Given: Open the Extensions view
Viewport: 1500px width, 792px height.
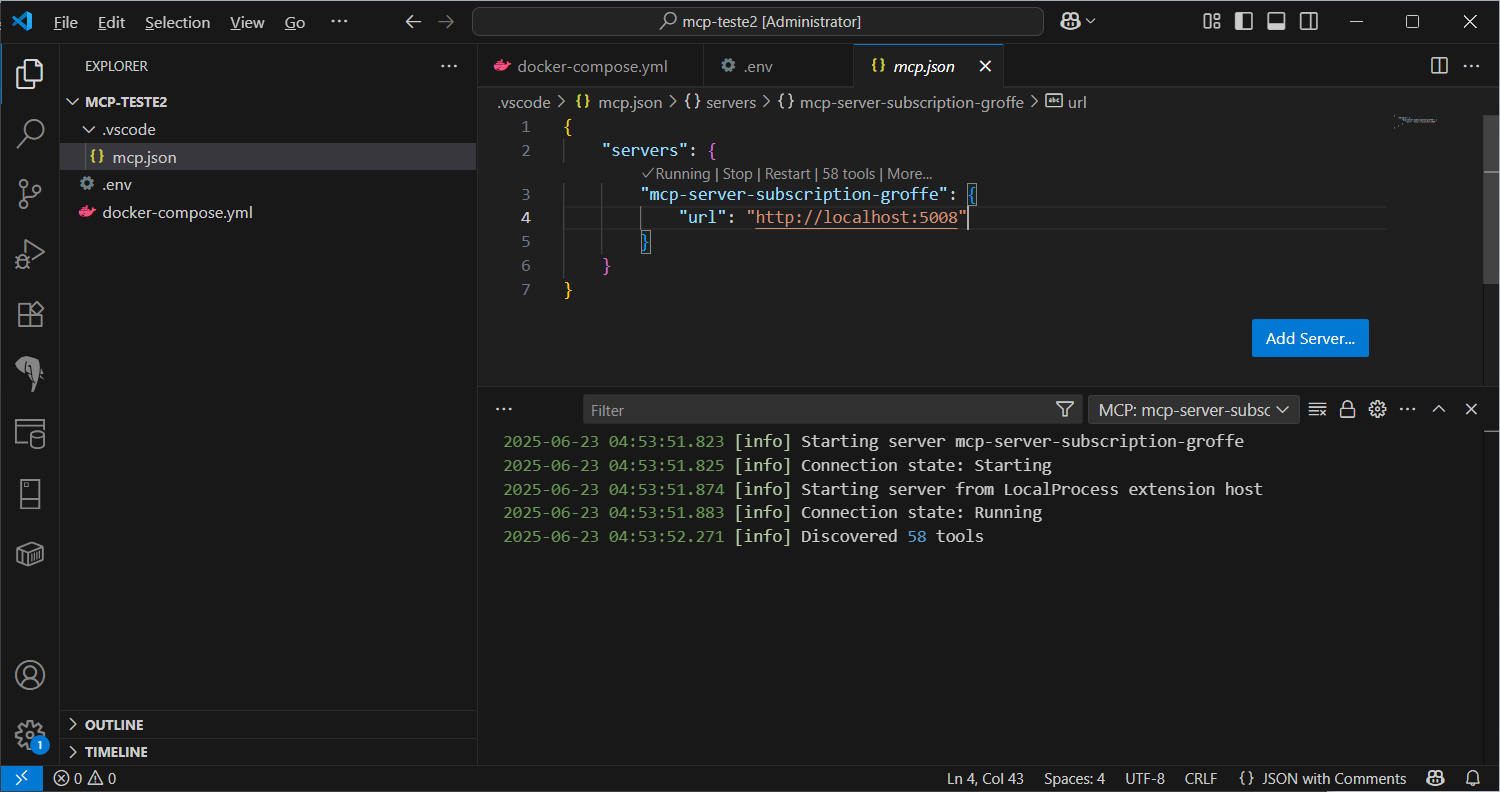Looking at the screenshot, I should click(x=30, y=315).
